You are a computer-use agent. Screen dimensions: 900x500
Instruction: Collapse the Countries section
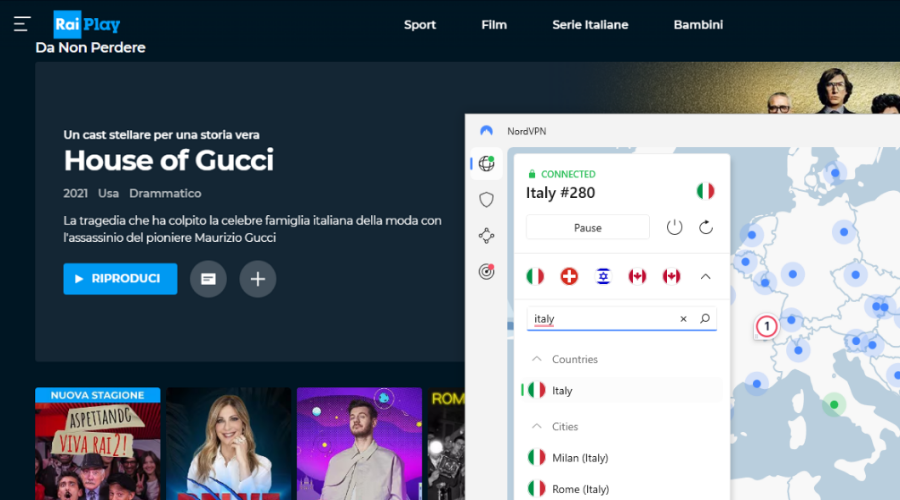pyautogui.click(x=537, y=359)
